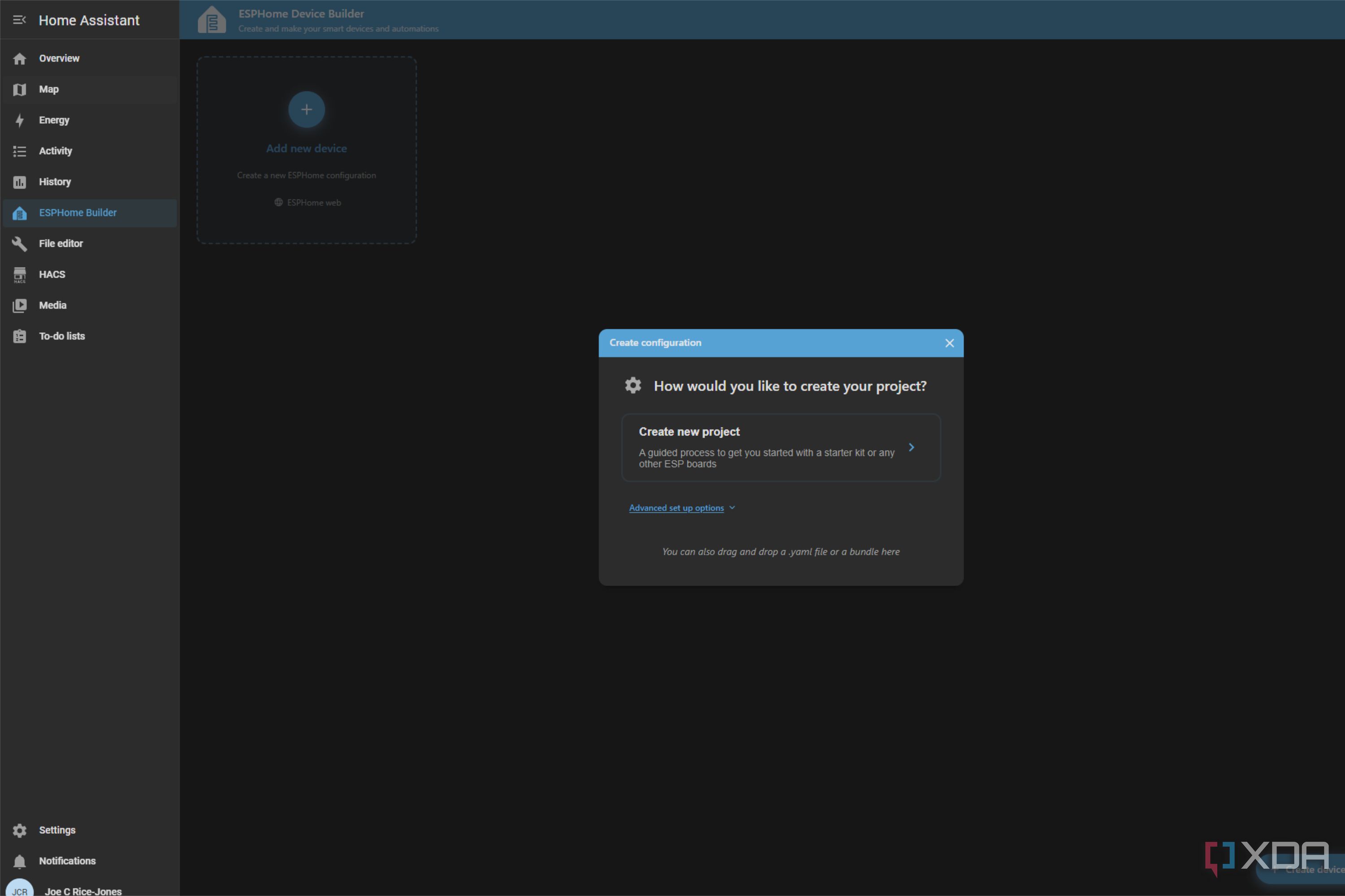Open the Media menu item
The image size is (1345, 896).
click(x=90, y=305)
